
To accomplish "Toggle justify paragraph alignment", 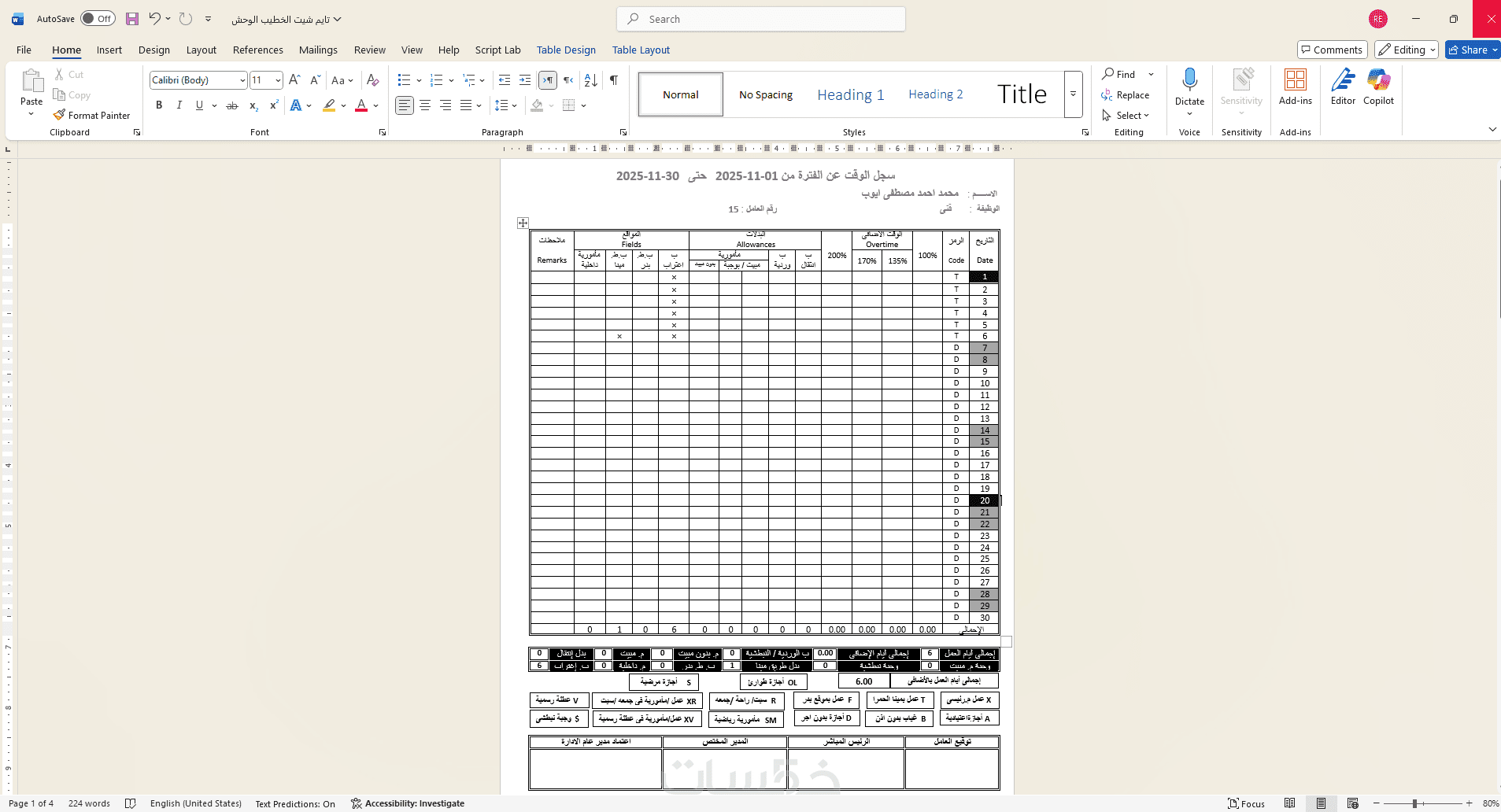I will [466, 105].
